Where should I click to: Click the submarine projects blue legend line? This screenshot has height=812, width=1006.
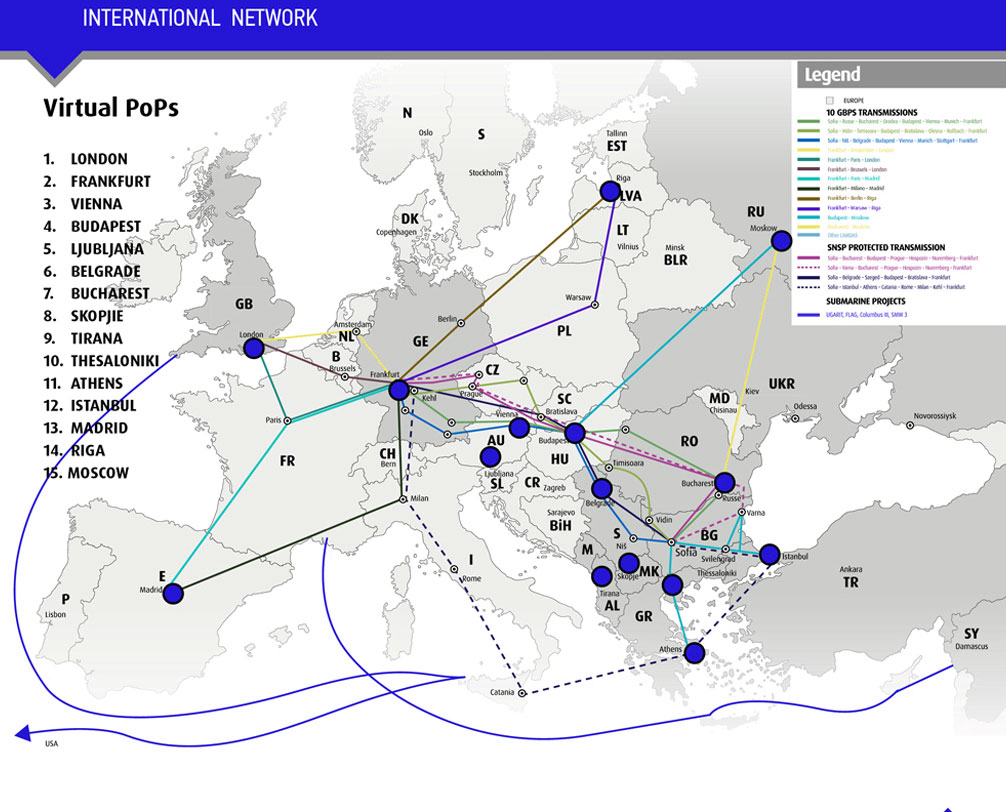808,315
